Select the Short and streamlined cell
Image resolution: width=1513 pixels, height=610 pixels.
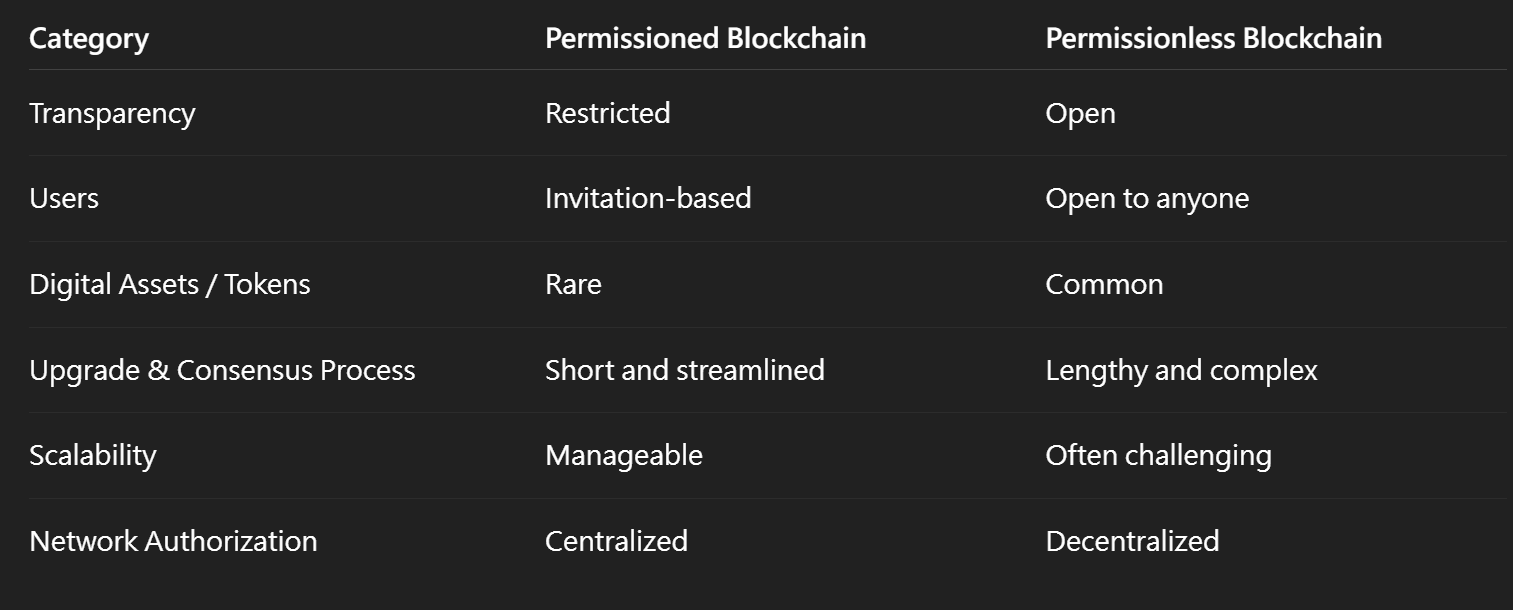pos(685,371)
